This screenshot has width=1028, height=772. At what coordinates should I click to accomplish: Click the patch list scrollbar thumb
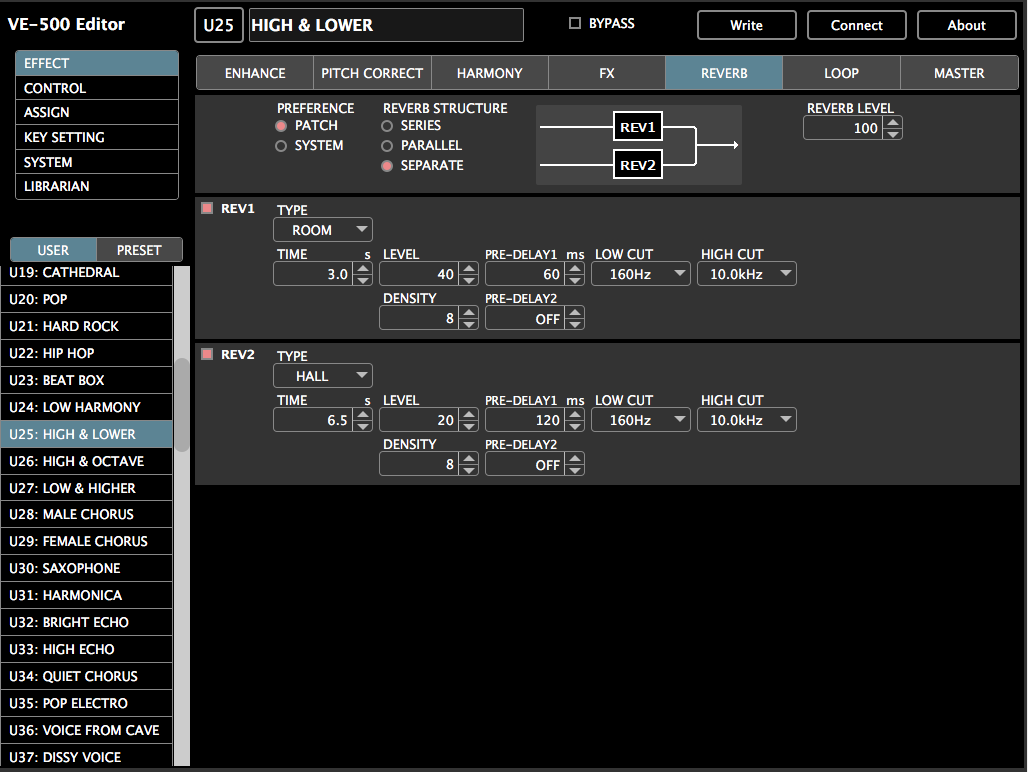coord(182,404)
